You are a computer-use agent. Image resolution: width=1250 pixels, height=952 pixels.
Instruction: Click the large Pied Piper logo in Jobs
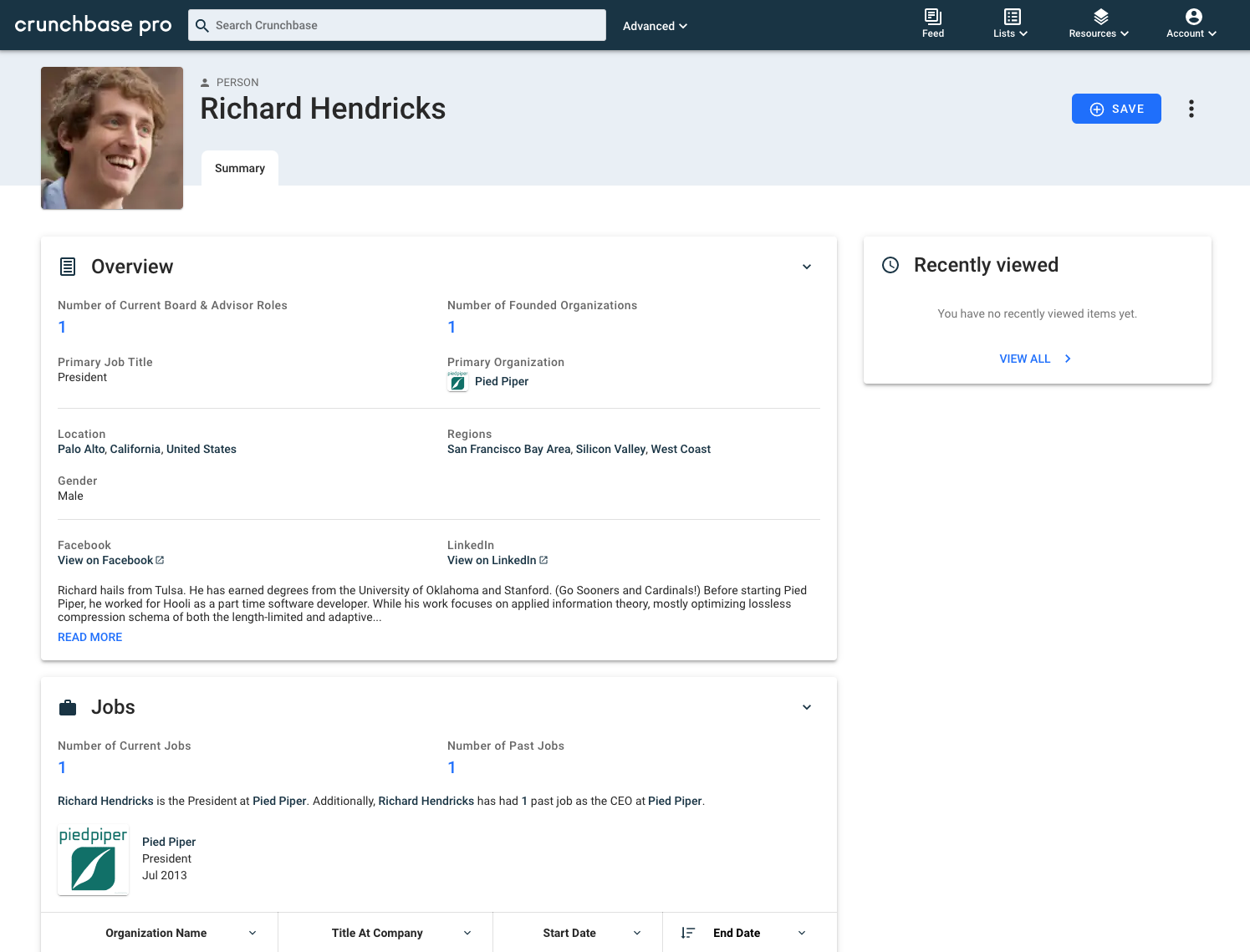click(x=93, y=860)
